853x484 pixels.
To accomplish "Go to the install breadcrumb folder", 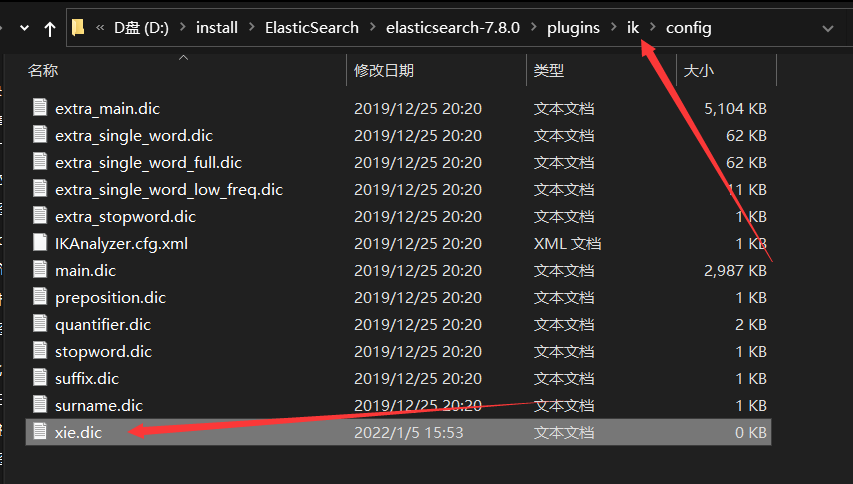I will (217, 28).
